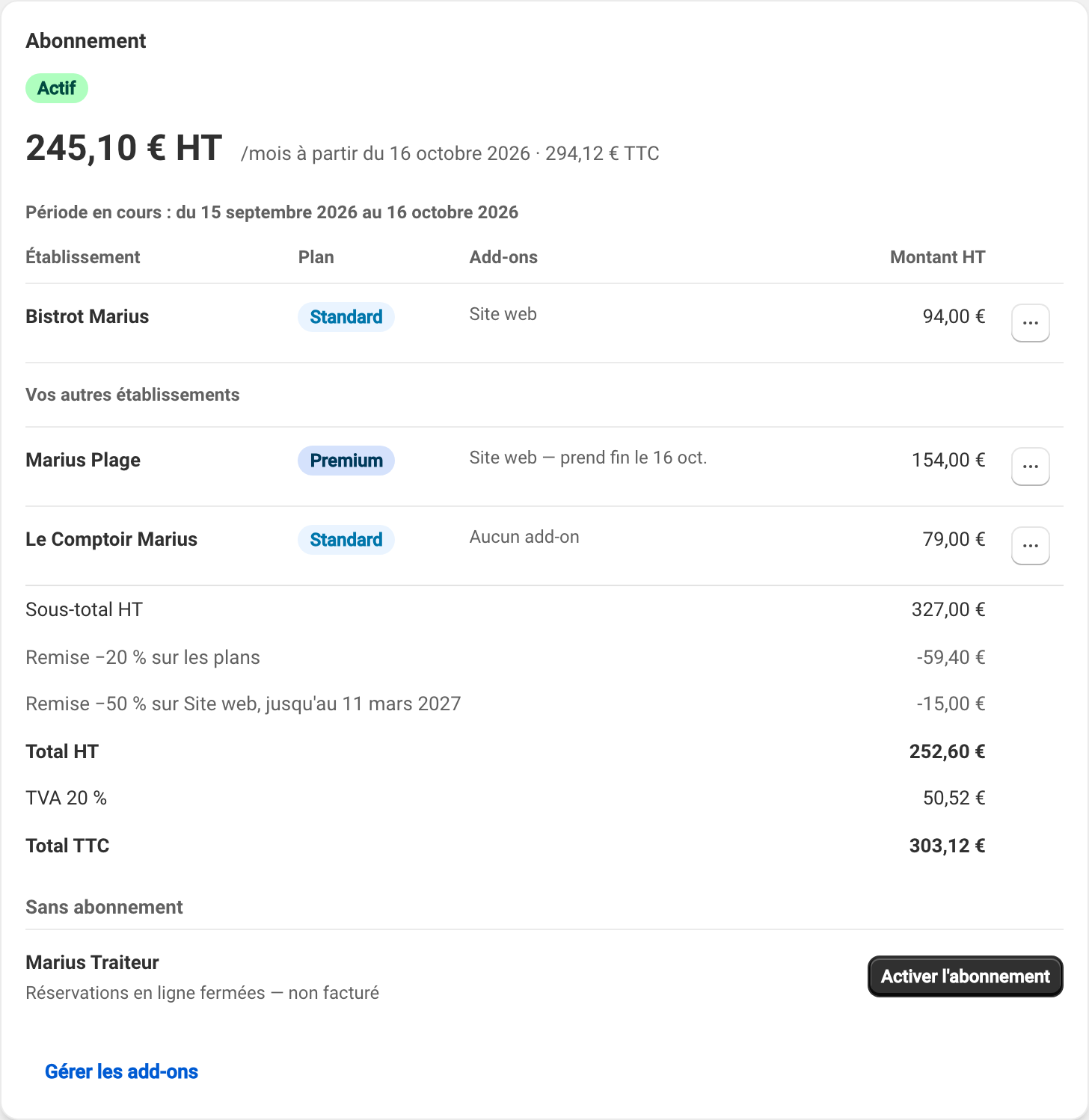Viewport: 1089px width, 1120px height.
Task: Click the Add-ons column header
Action: (503, 257)
